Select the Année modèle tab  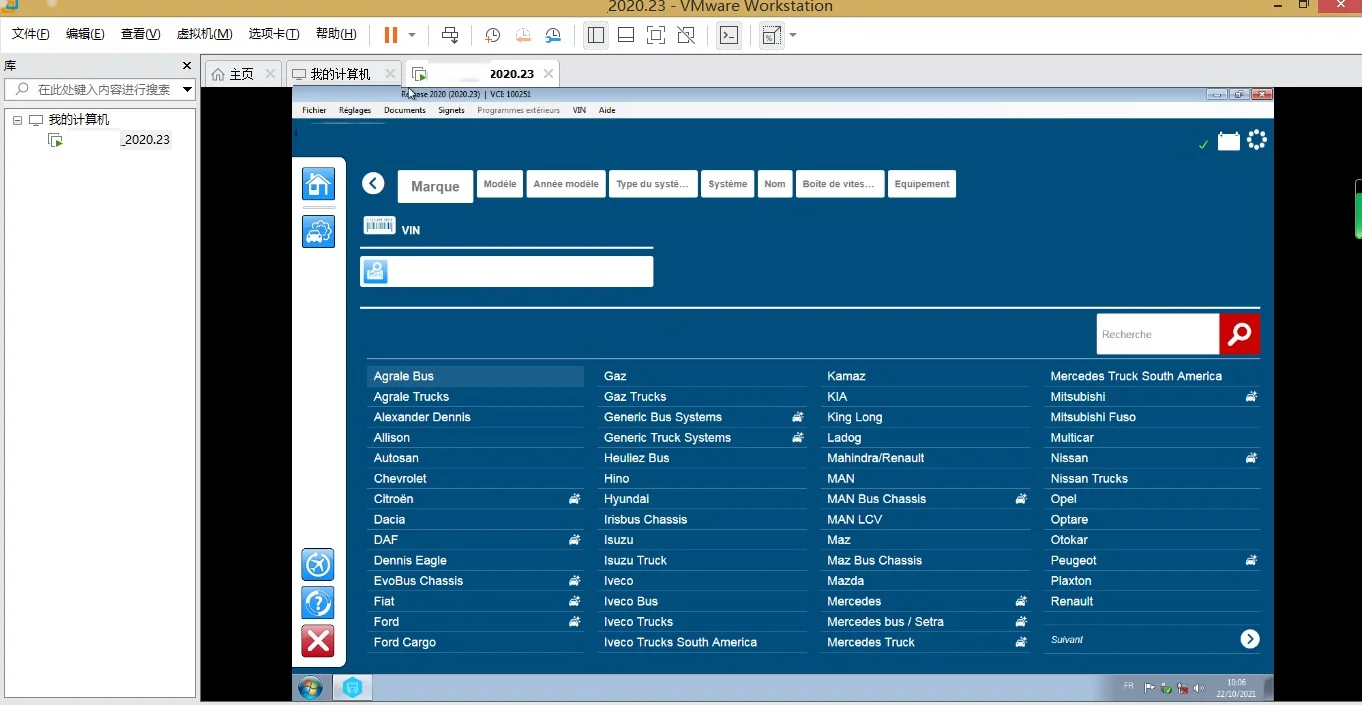(566, 184)
